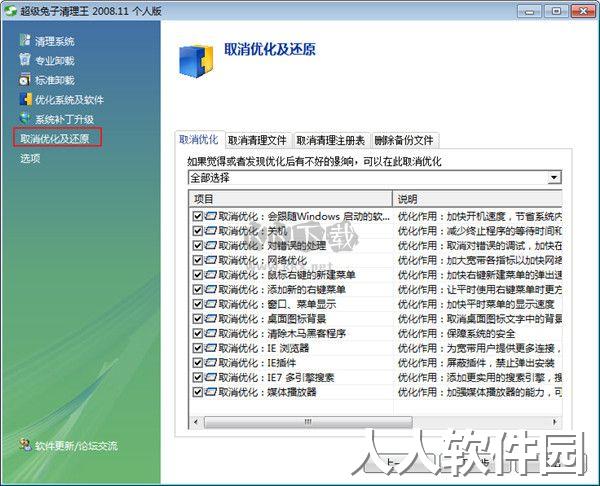Image resolution: width=600 pixels, height=486 pixels.
Task: Minimize the 超级兔子清理王 window
Action: click(x=529, y=11)
